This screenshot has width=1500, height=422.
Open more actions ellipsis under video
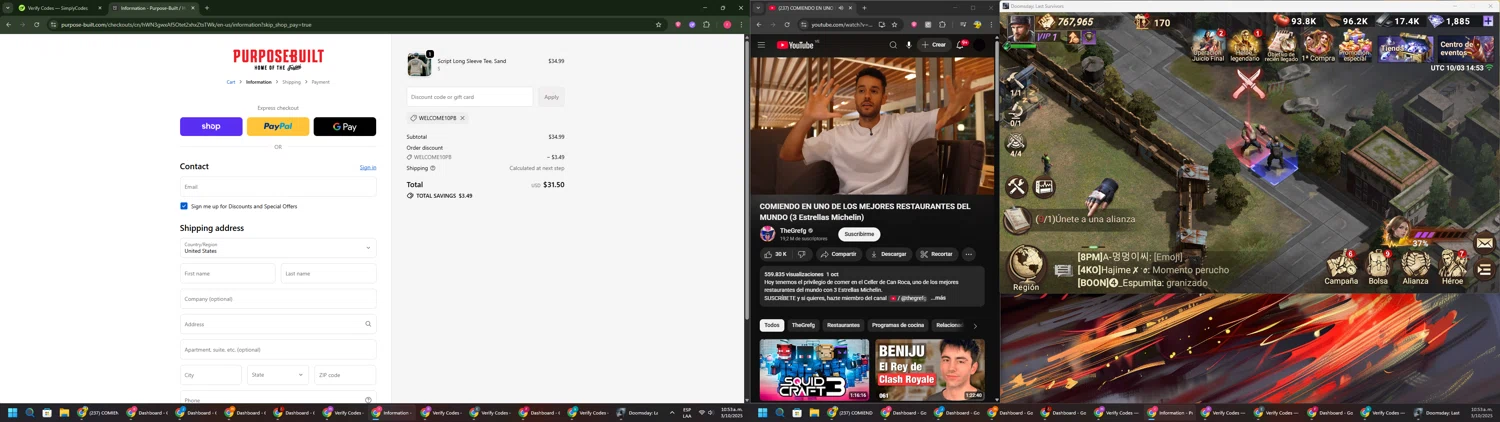click(x=968, y=254)
